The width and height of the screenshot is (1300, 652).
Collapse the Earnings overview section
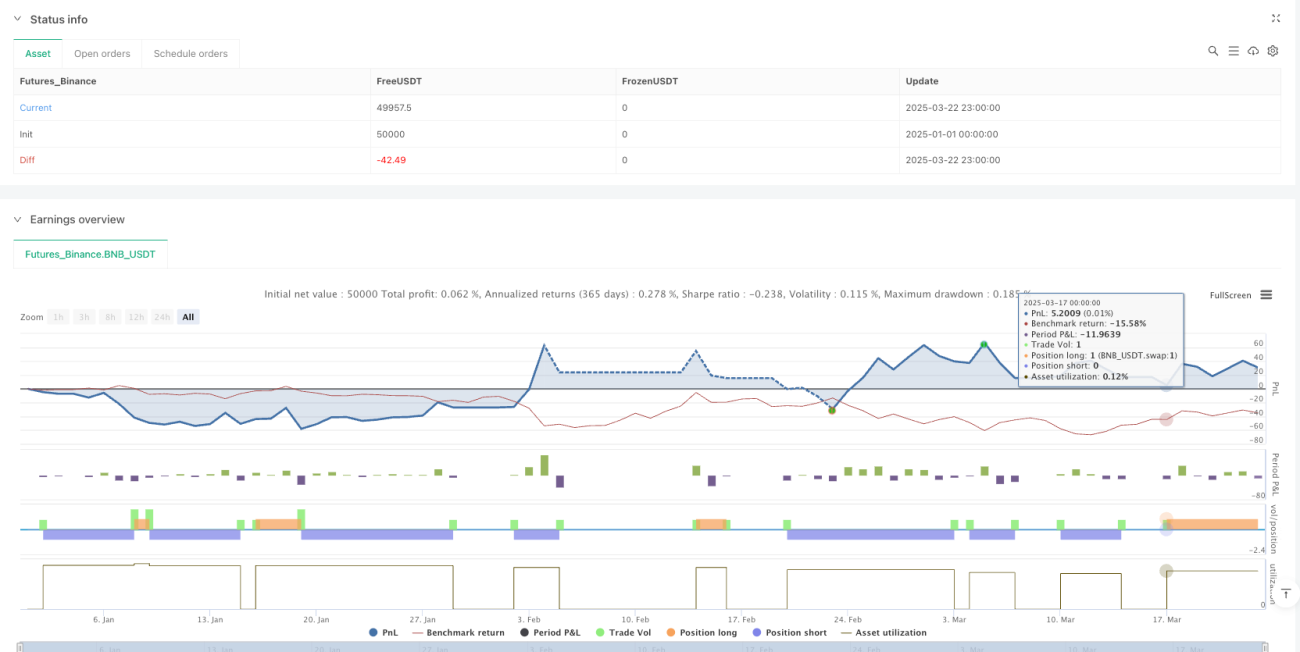point(17,219)
